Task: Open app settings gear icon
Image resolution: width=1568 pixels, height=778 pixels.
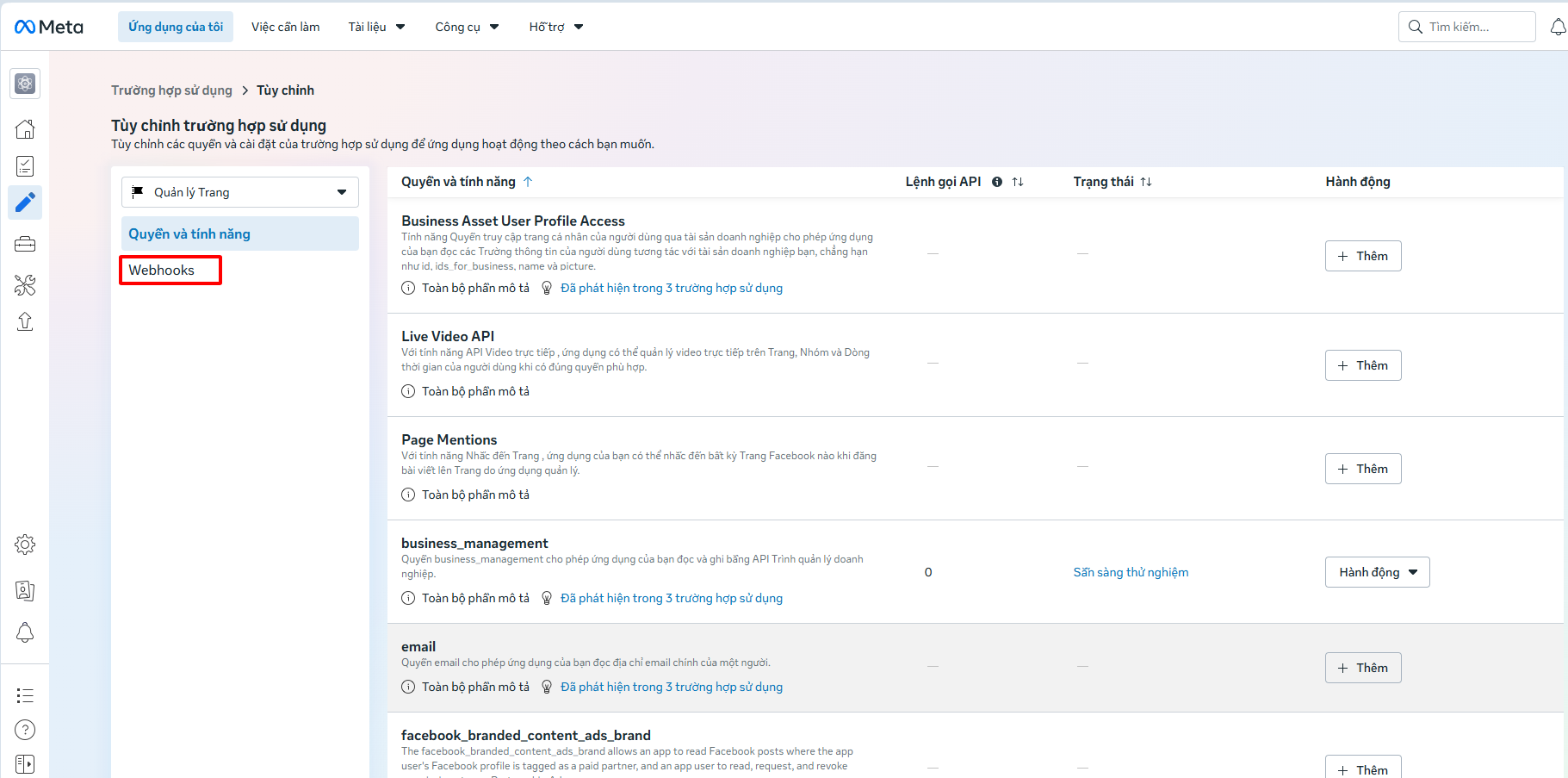Action: [x=25, y=545]
